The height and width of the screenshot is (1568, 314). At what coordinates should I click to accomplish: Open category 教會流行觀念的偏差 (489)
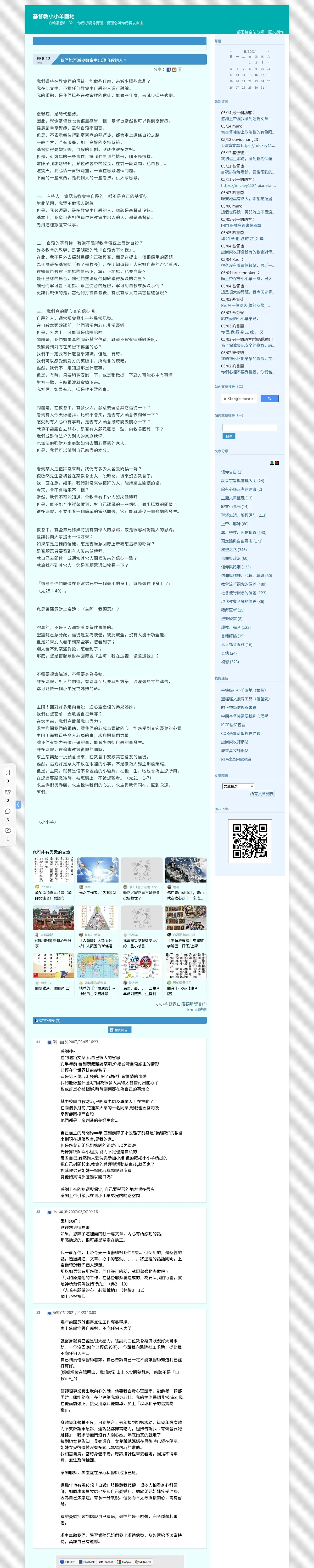244,584
